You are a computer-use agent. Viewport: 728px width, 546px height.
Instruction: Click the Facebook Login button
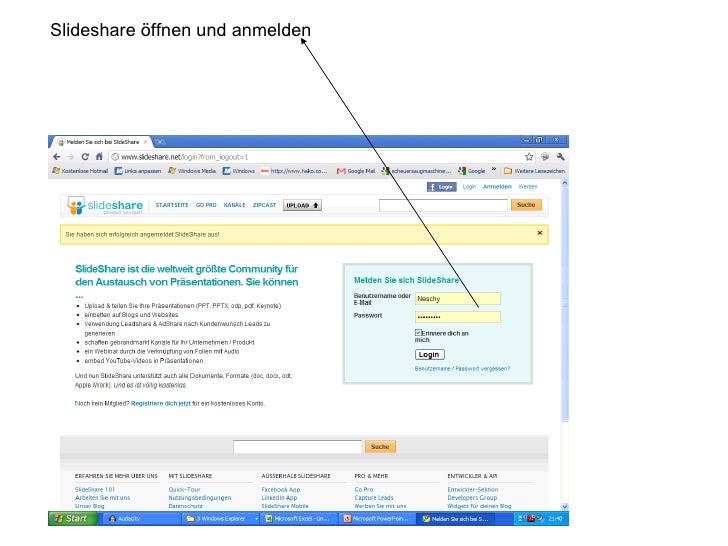442,187
